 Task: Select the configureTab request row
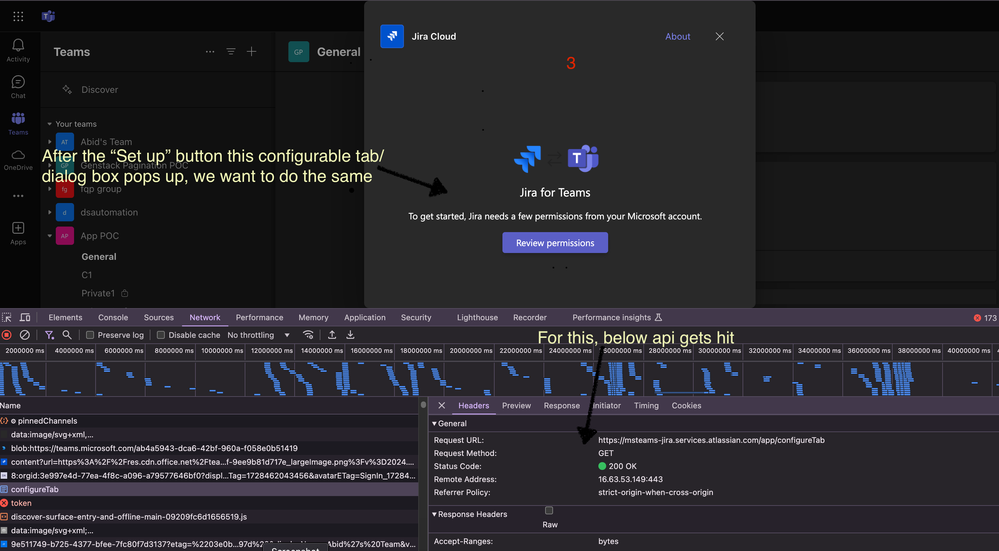coord(209,489)
